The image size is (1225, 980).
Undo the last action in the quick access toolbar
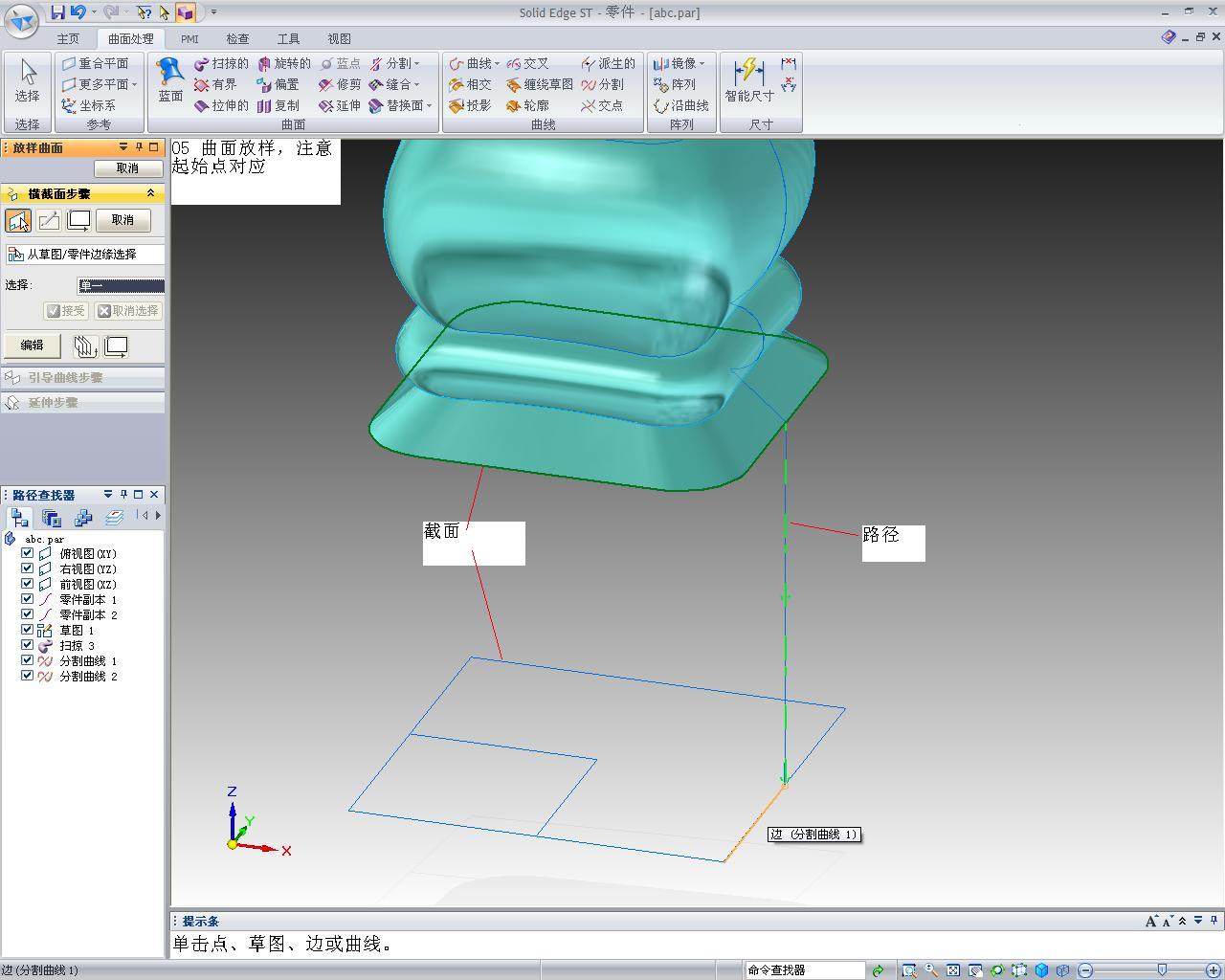click(x=78, y=12)
